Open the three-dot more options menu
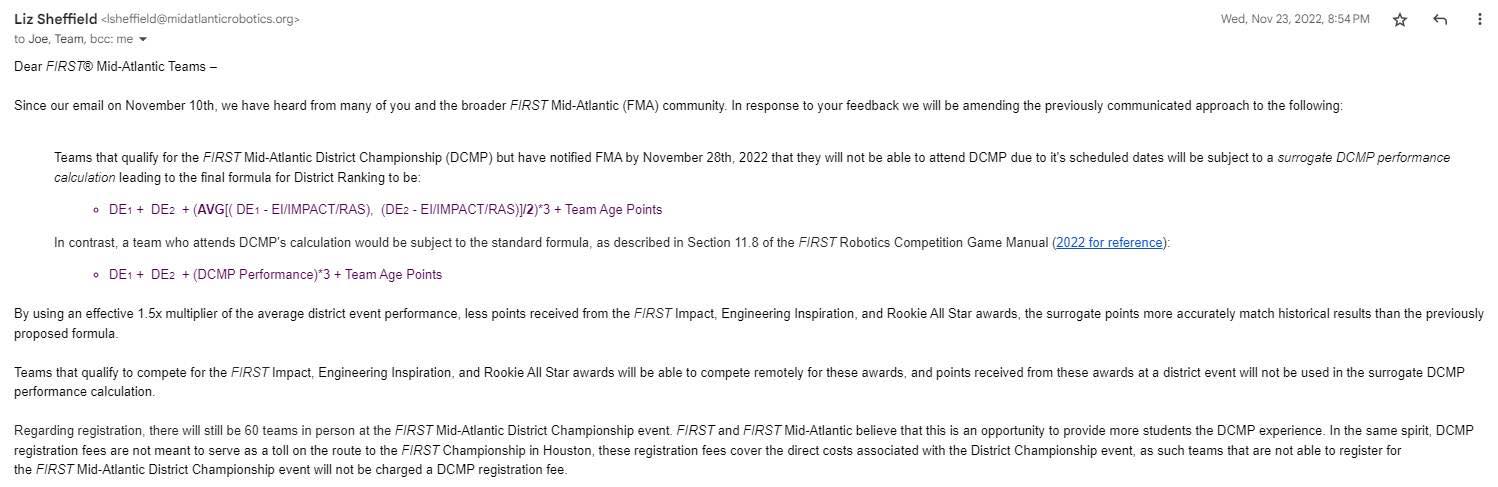The image size is (1498, 487). click(x=1480, y=20)
